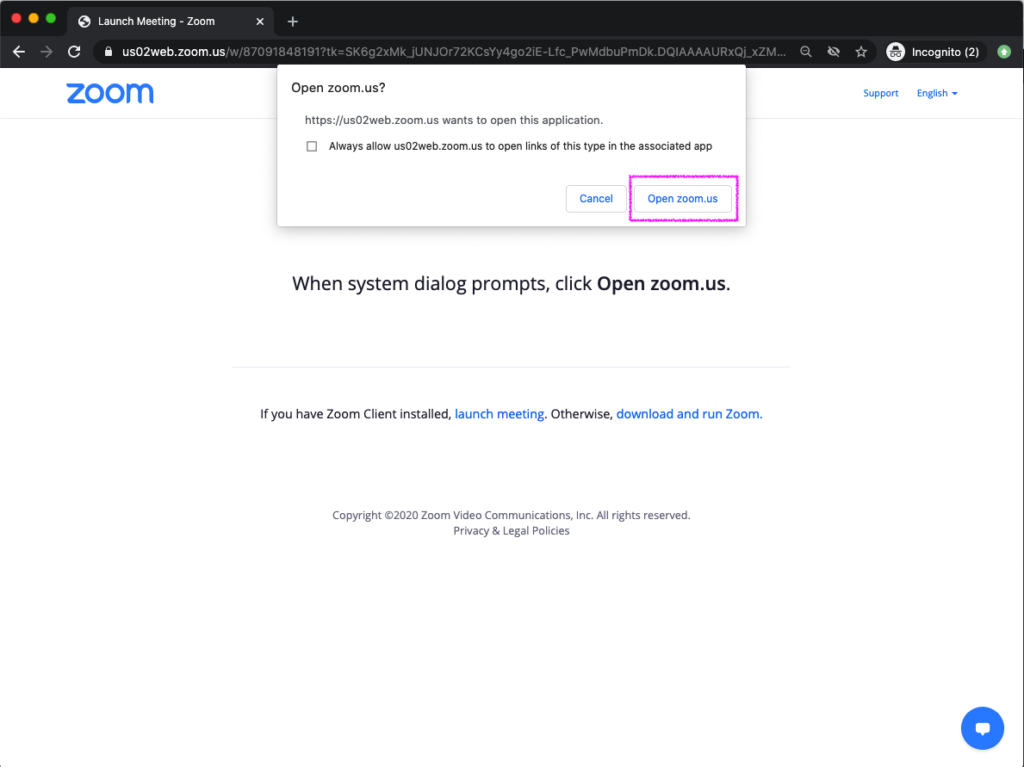Image resolution: width=1024 pixels, height=767 pixels.
Task: Reload the Zoom launch page
Action: tap(74, 52)
